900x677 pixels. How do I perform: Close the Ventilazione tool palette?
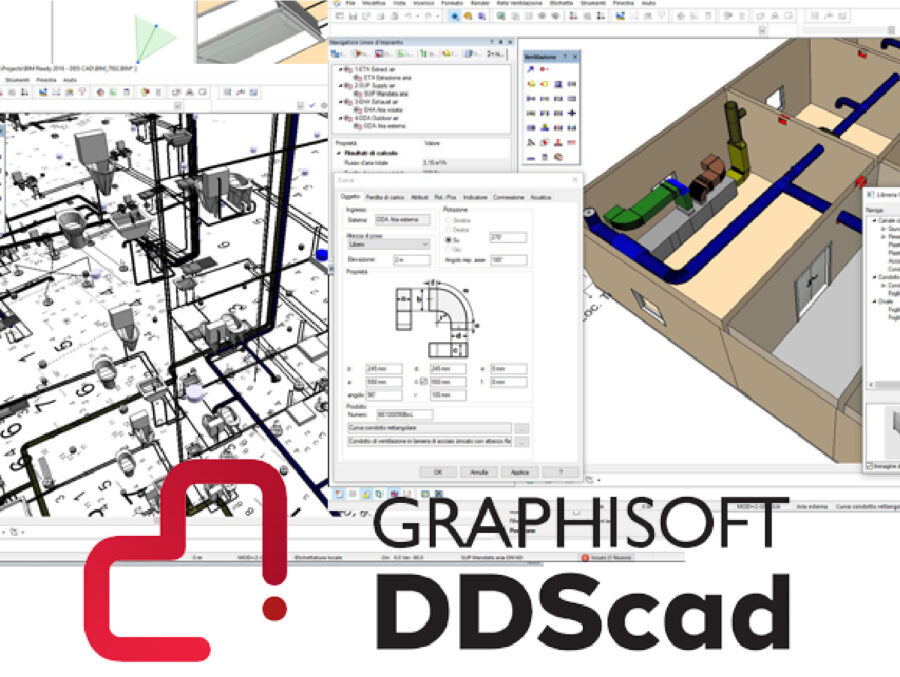click(x=575, y=56)
